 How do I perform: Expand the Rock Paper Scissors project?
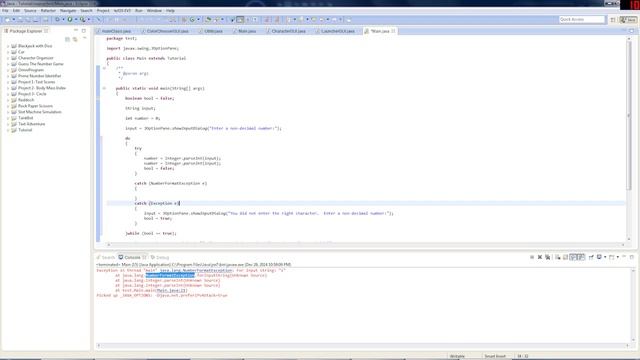[8, 106]
